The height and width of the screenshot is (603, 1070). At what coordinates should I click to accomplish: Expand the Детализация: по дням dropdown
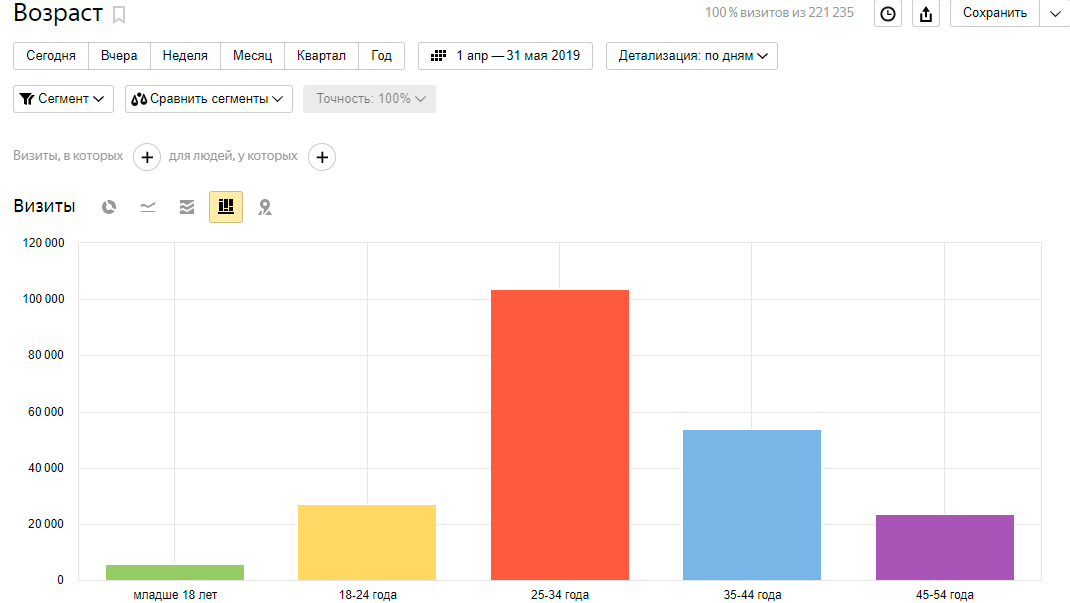692,56
